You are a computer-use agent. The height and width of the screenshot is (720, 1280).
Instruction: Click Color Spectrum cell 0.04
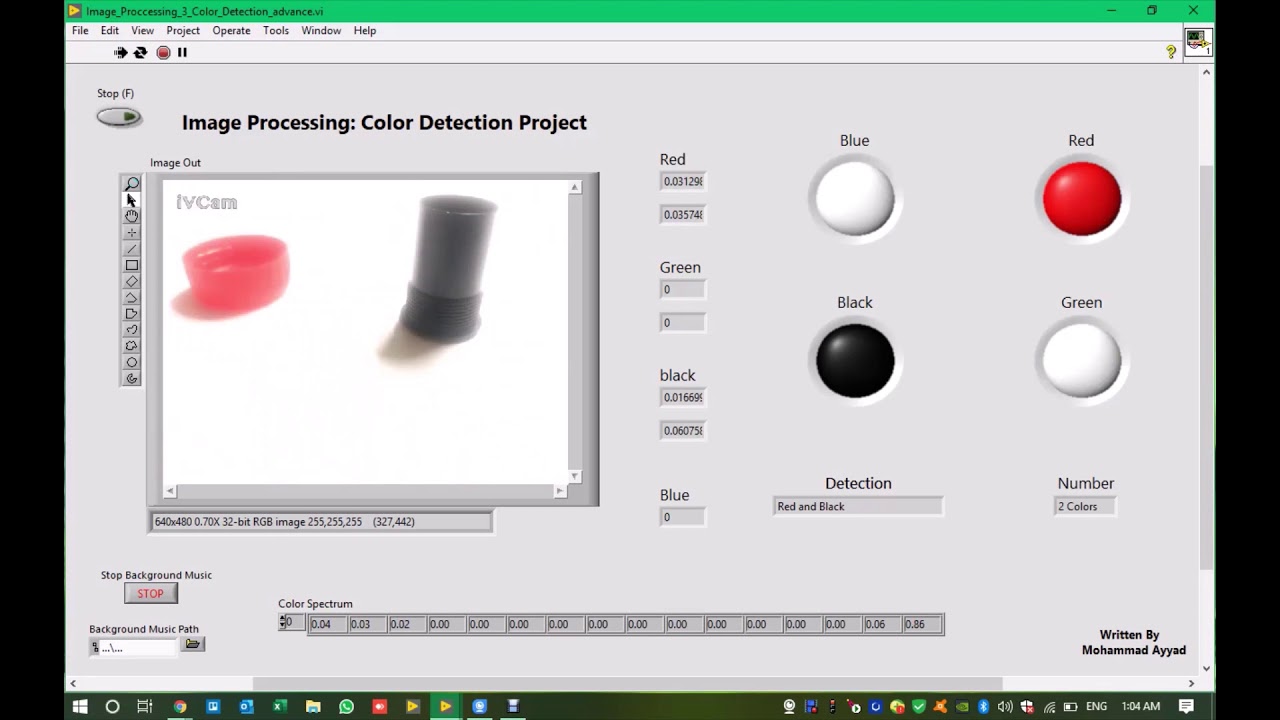pos(328,624)
